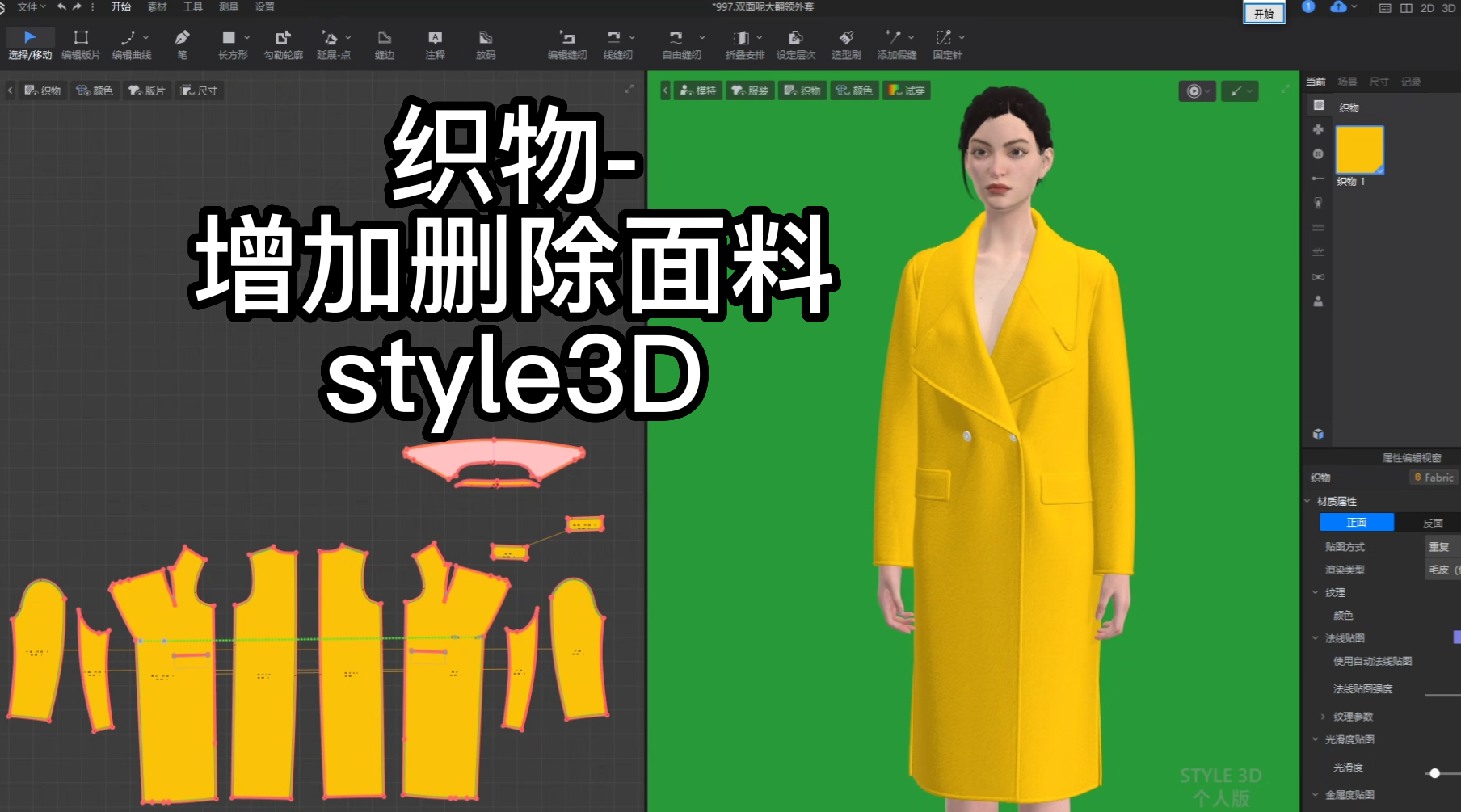This screenshot has height=812, width=1461.
Task: Select the 编辑版片 tool
Action: (81, 44)
